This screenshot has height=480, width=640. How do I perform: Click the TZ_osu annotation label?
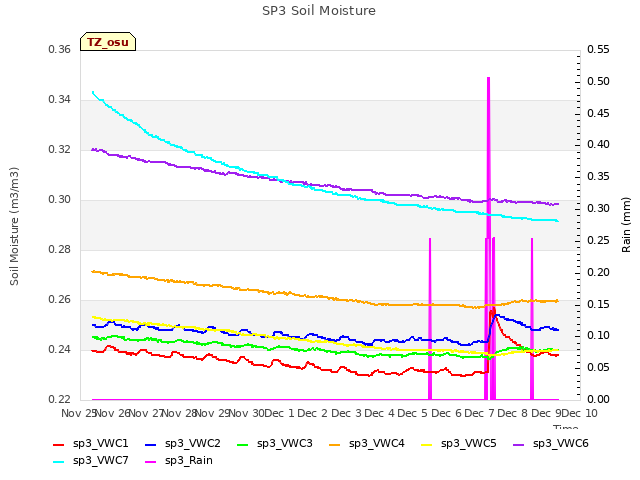tap(108, 42)
